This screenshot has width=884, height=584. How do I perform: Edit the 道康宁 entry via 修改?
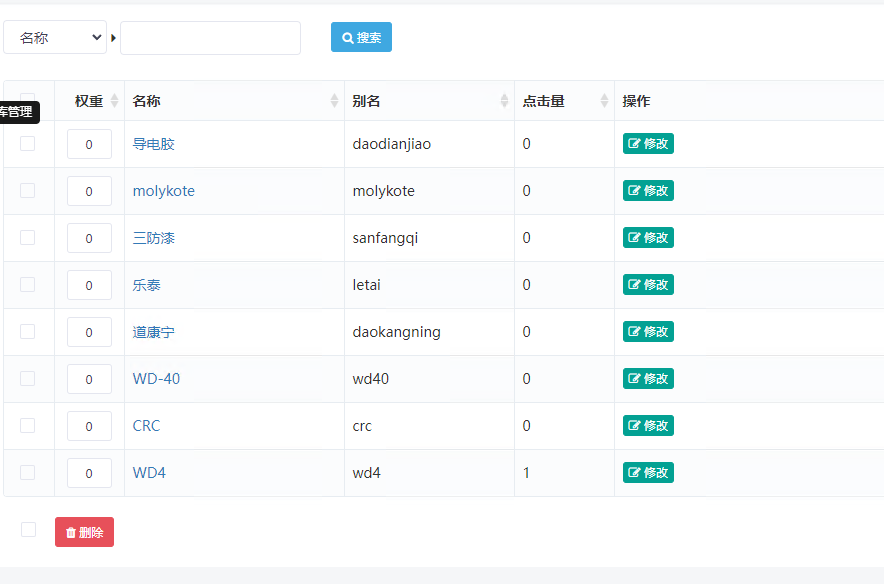[648, 331]
